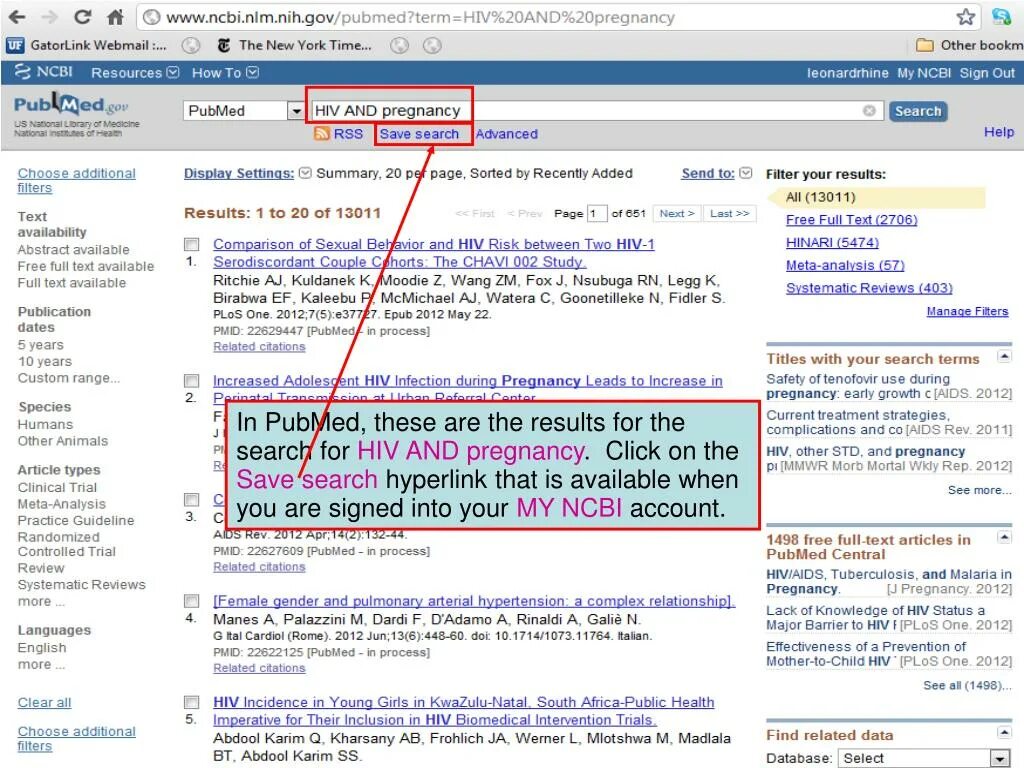
Task: Bookmark the page with the star icon
Action: coord(966,17)
